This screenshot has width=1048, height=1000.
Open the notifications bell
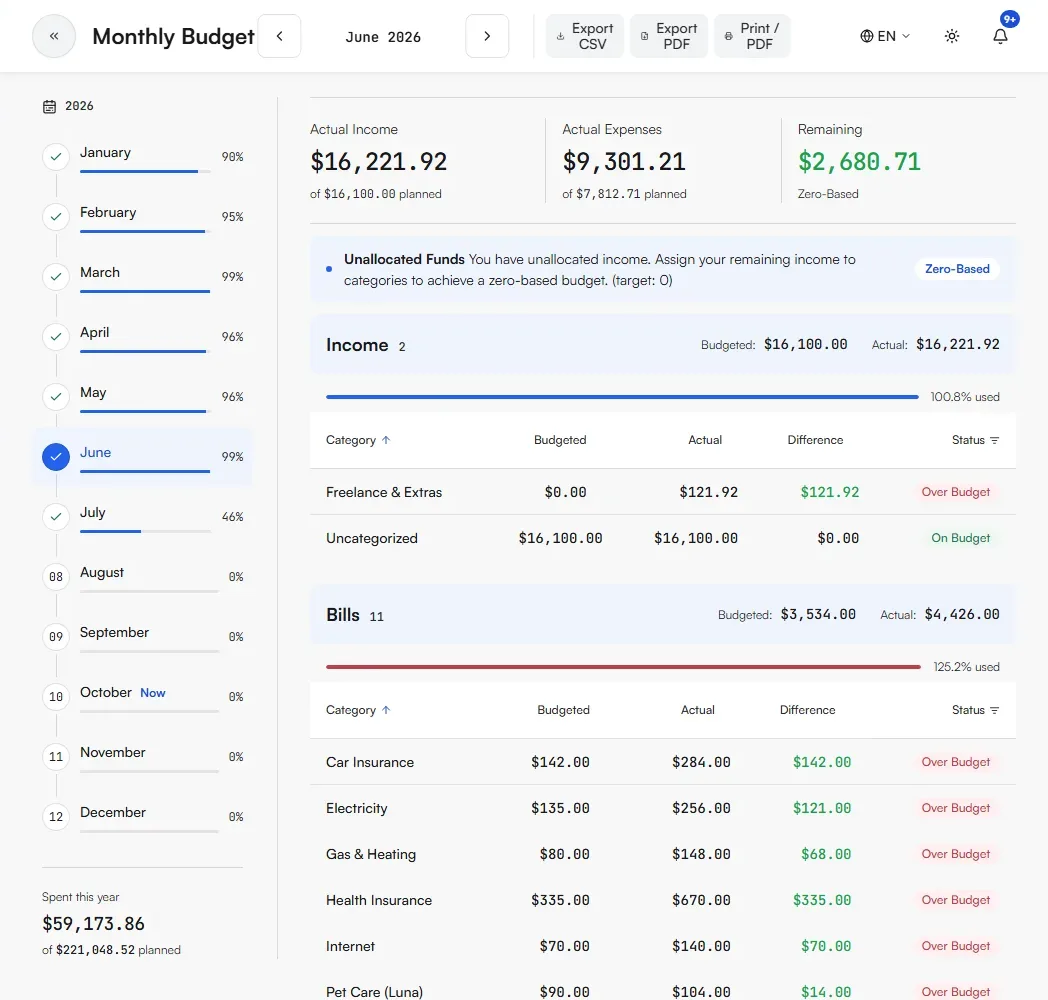[x=1000, y=36]
